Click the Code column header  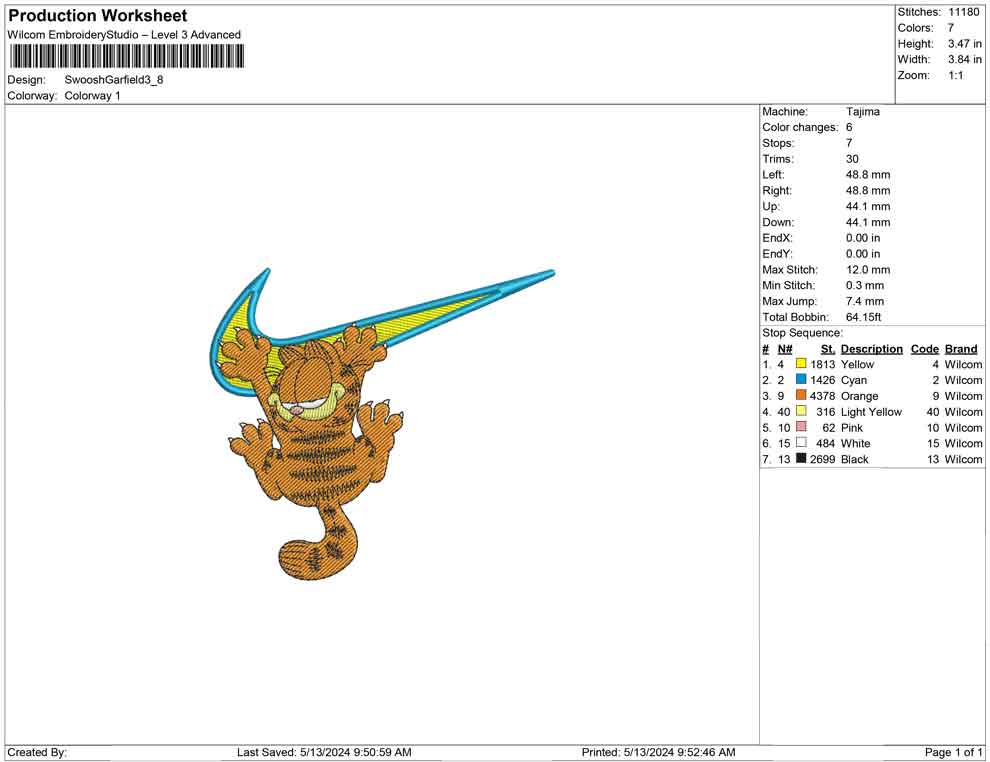pyautogui.click(x=924, y=349)
